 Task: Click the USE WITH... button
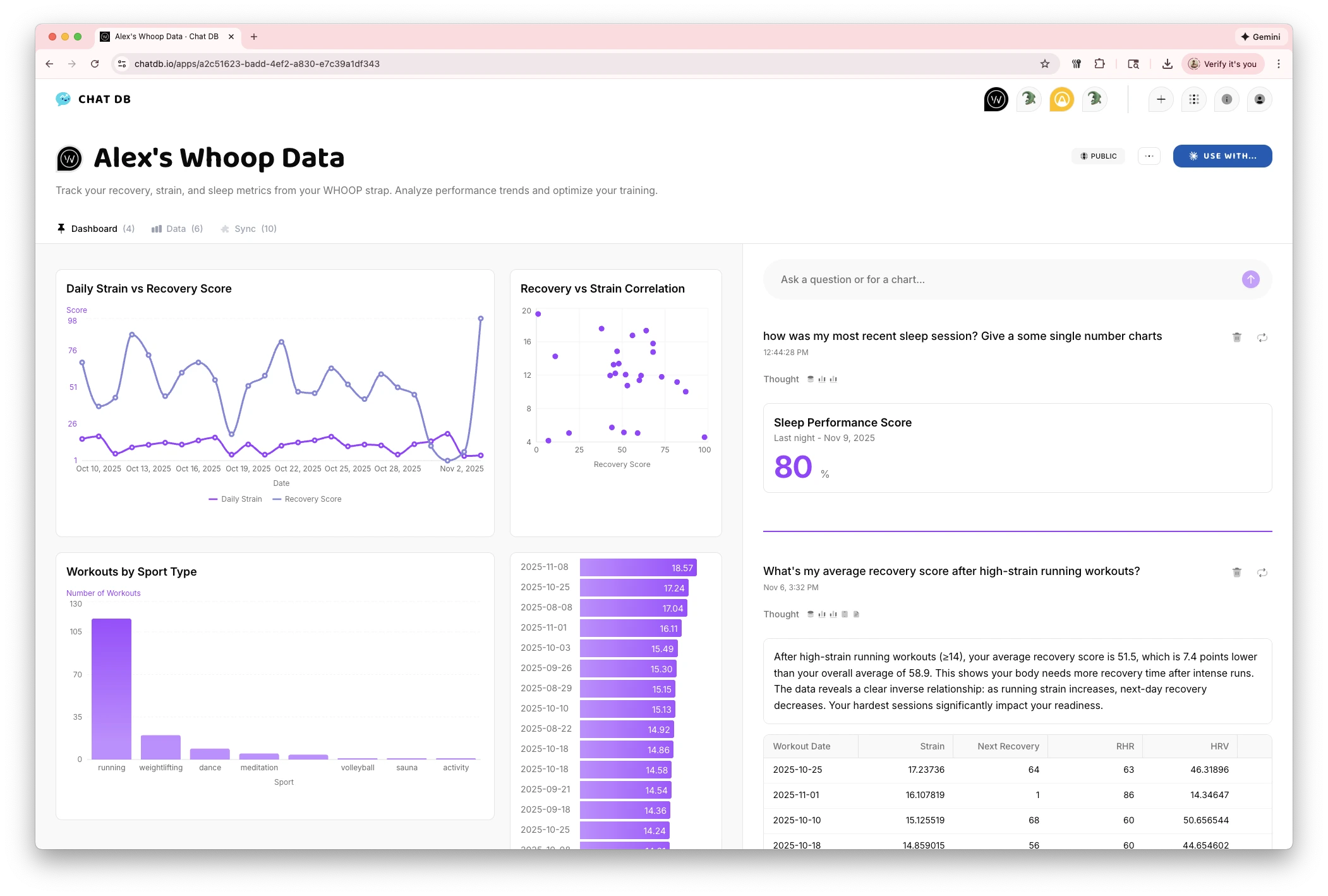click(x=1222, y=156)
